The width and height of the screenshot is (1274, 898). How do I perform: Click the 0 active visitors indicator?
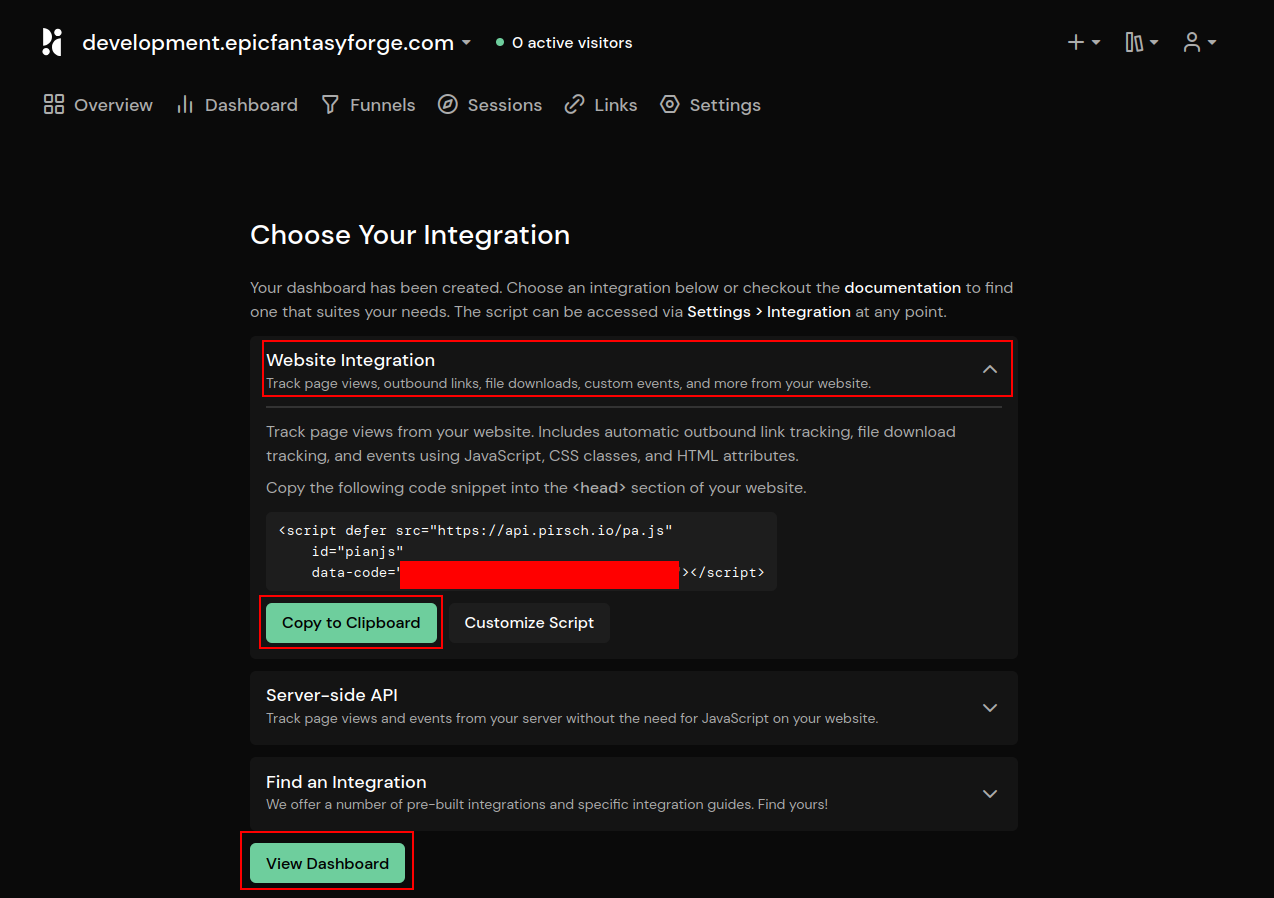(564, 43)
